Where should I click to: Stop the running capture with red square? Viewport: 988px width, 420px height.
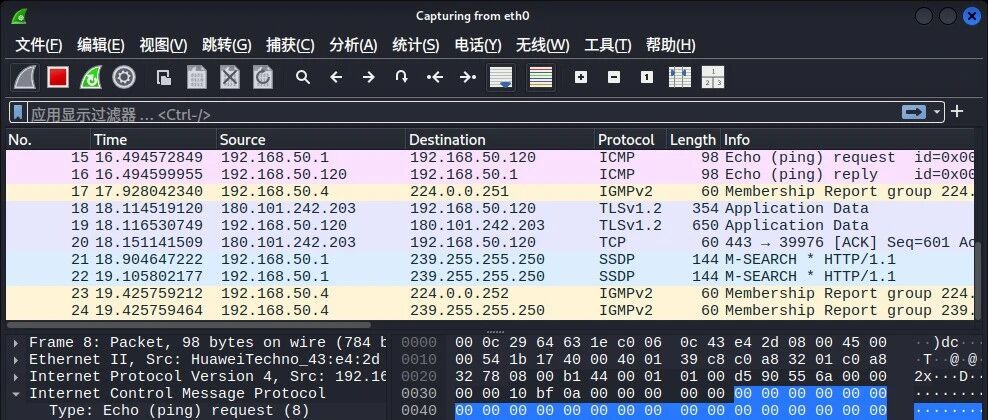coord(58,77)
